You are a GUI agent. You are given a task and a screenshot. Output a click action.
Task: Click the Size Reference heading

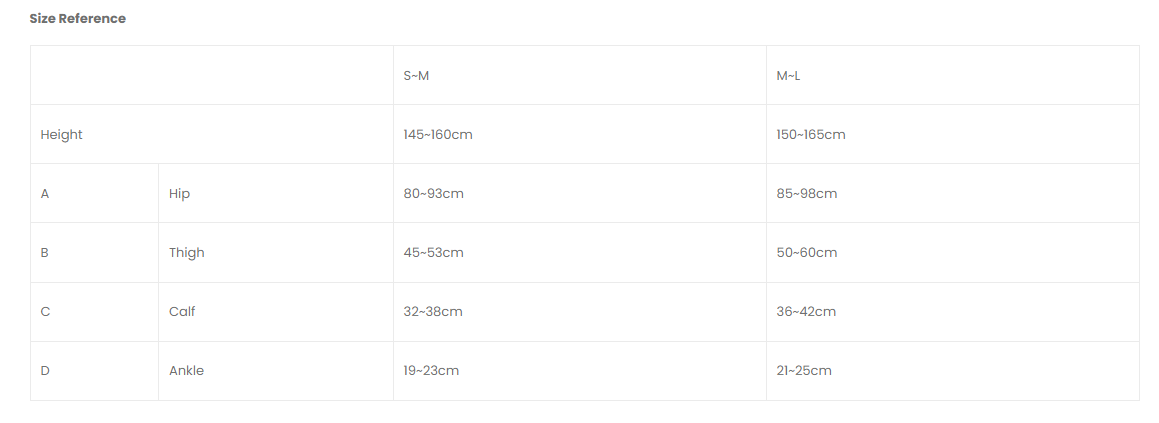coord(78,18)
